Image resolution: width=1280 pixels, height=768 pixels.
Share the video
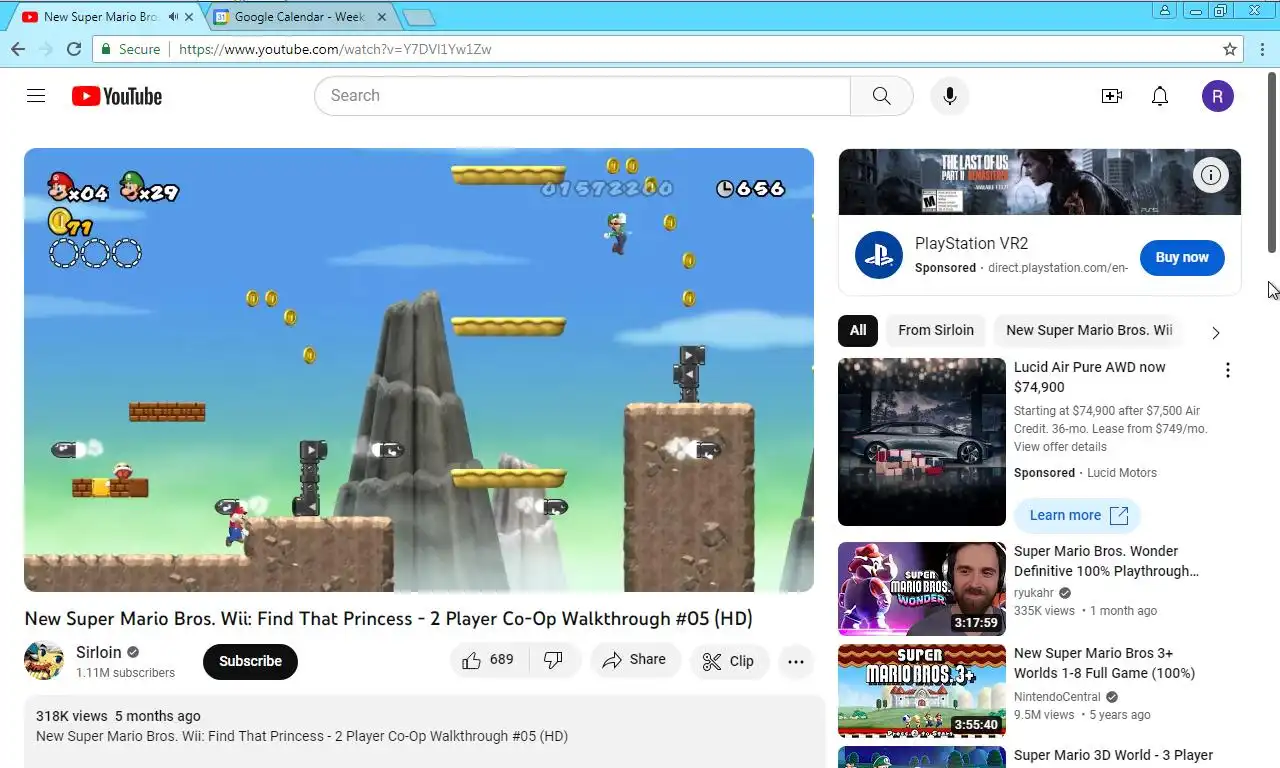[635, 660]
